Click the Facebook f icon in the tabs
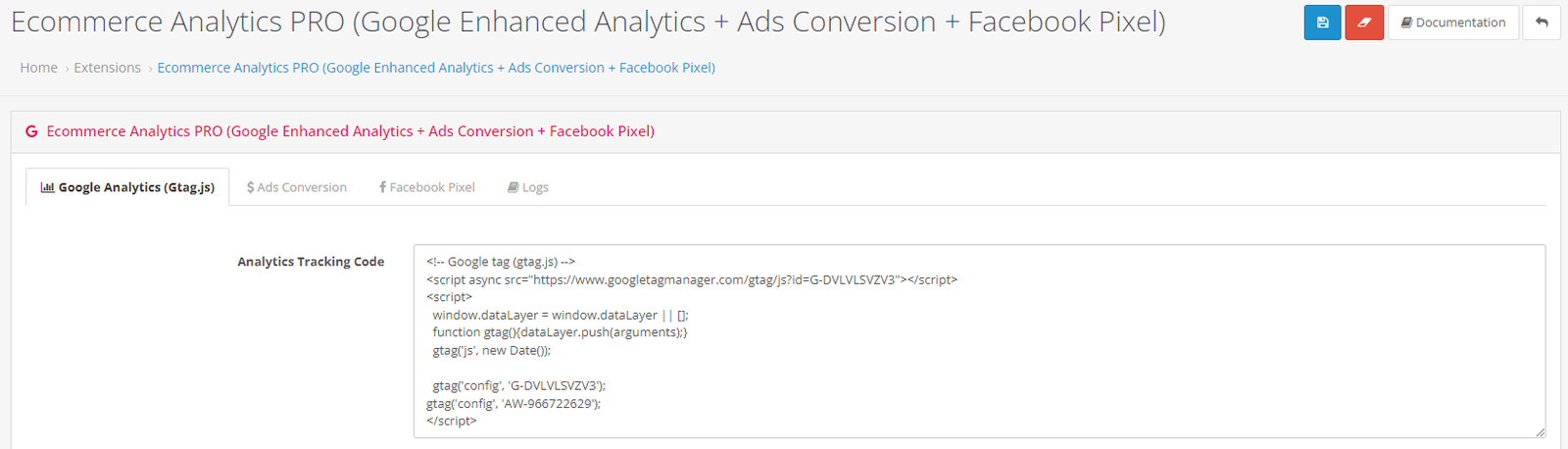Screen dimensions: 1568x449 tap(382, 187)
